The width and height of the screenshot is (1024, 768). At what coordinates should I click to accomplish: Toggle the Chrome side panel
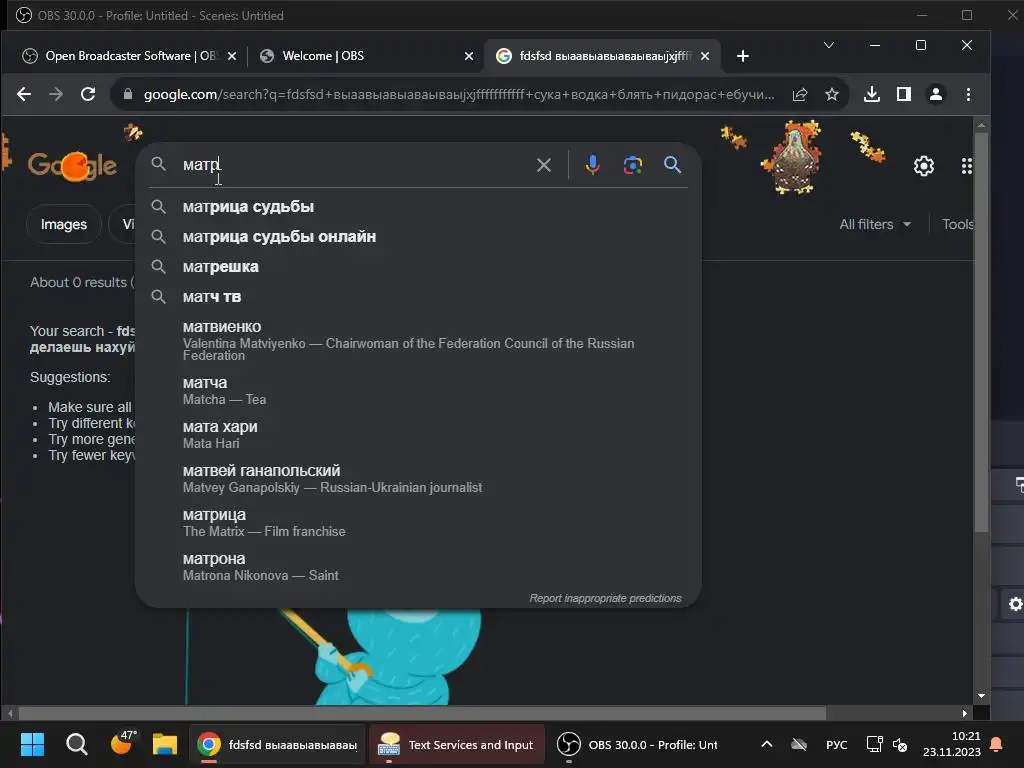point(904,95)
